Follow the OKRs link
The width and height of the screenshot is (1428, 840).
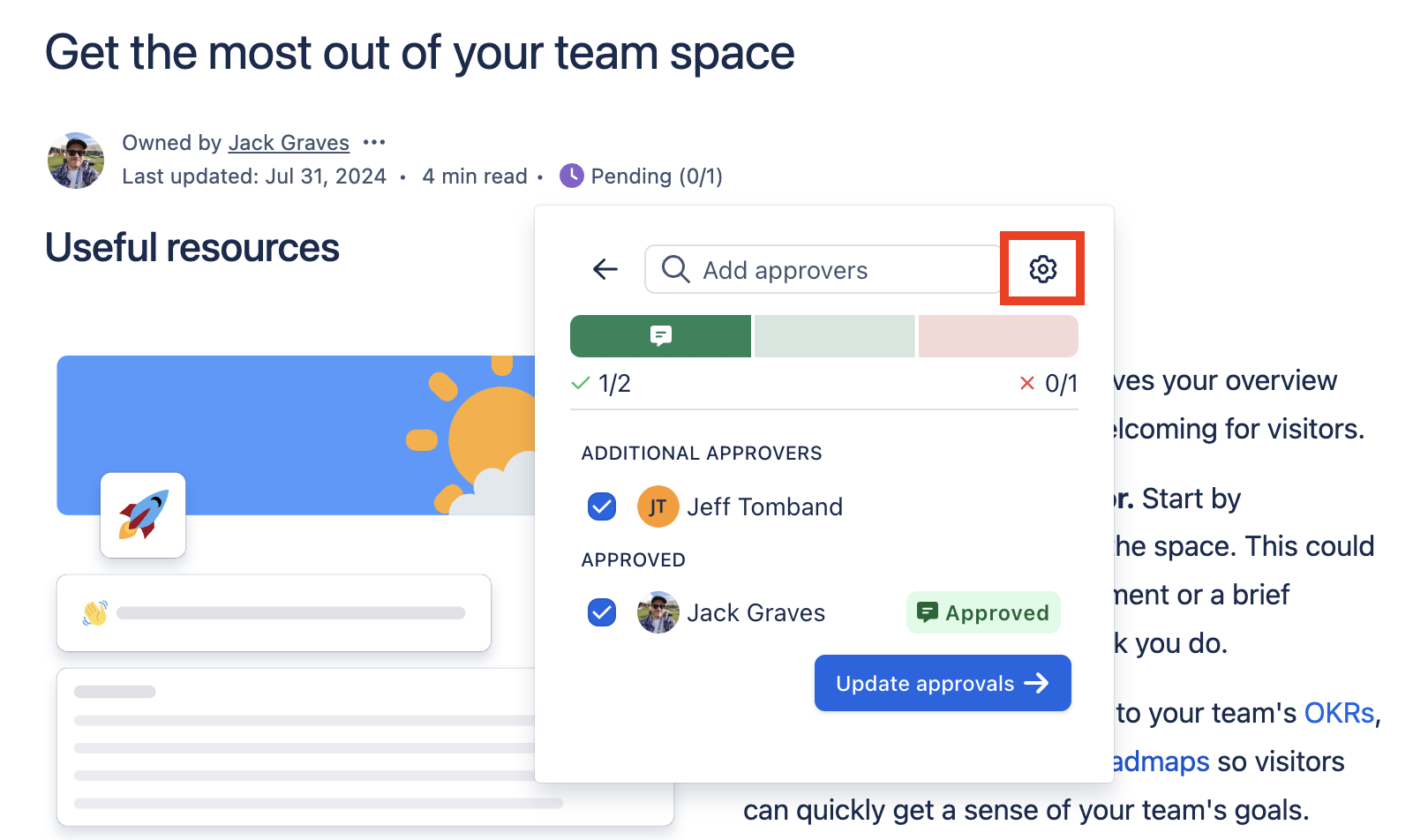click(x=1339, y=713)
